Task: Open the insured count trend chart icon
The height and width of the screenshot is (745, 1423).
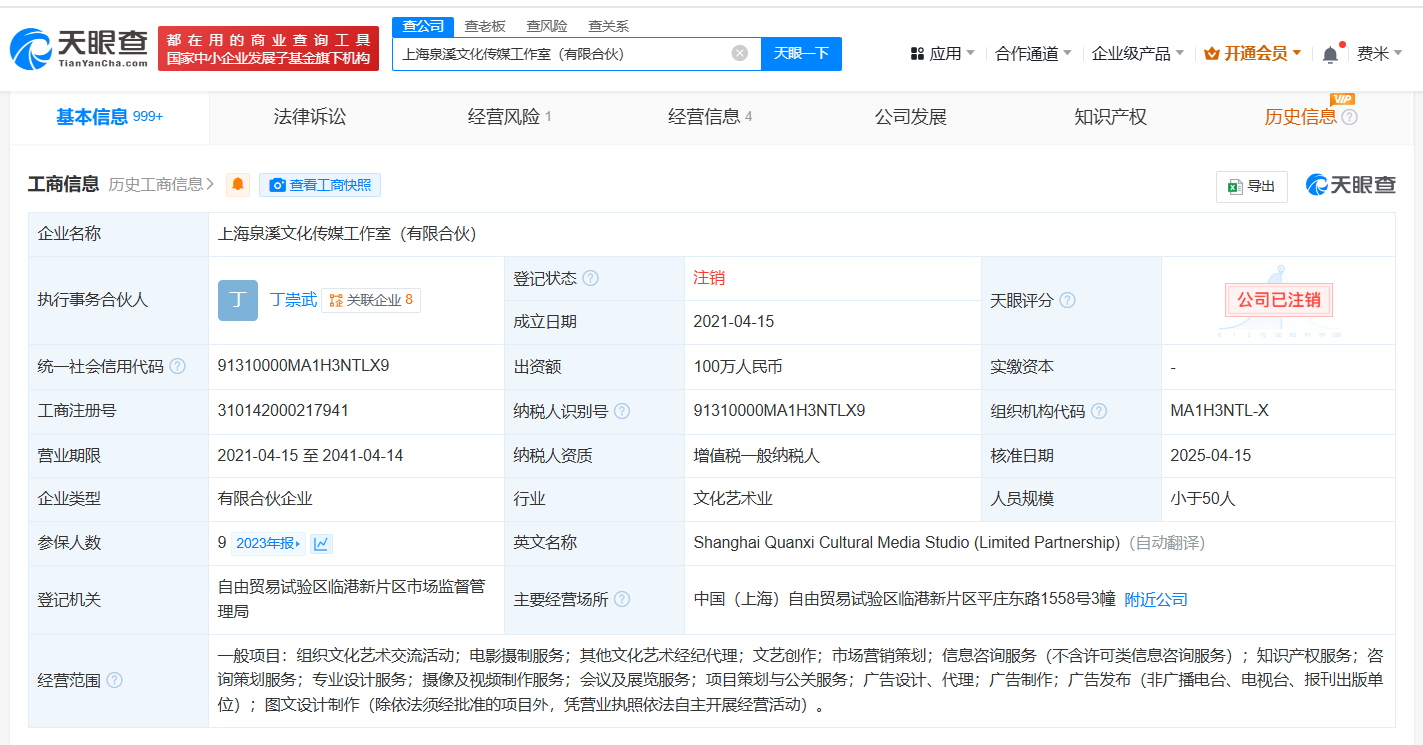Action: pyautogui.click(x=321, y=544)
